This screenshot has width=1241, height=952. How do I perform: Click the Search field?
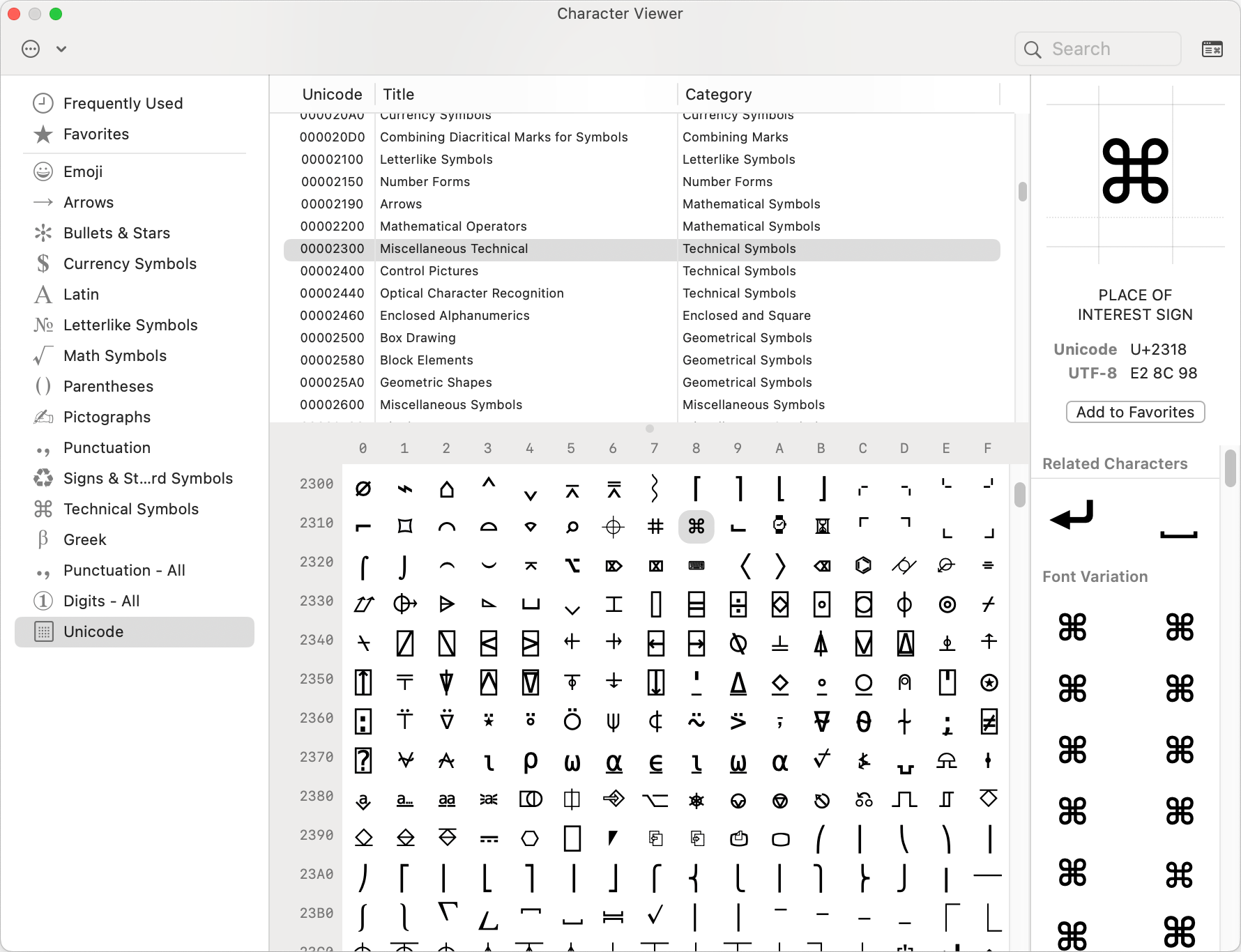tap(1098, 49)
